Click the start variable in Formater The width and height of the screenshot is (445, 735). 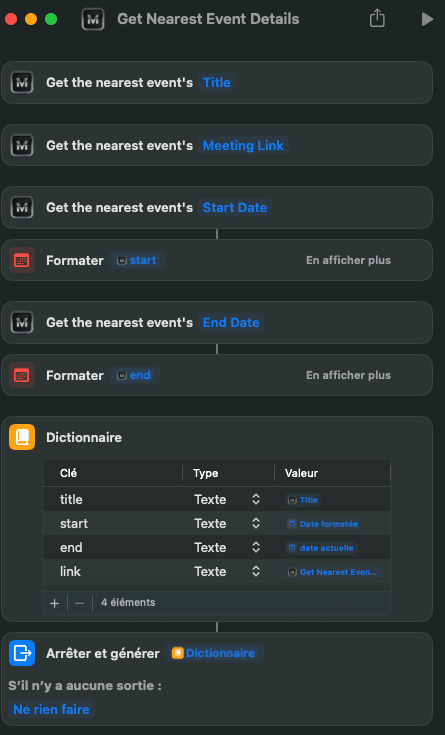[x=137, y=260]
